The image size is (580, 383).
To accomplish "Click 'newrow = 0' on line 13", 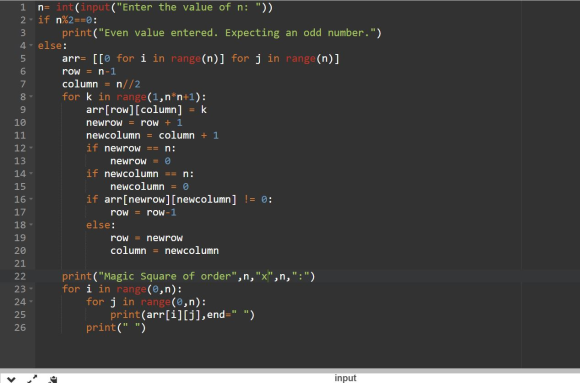I will tap(141, 161).
